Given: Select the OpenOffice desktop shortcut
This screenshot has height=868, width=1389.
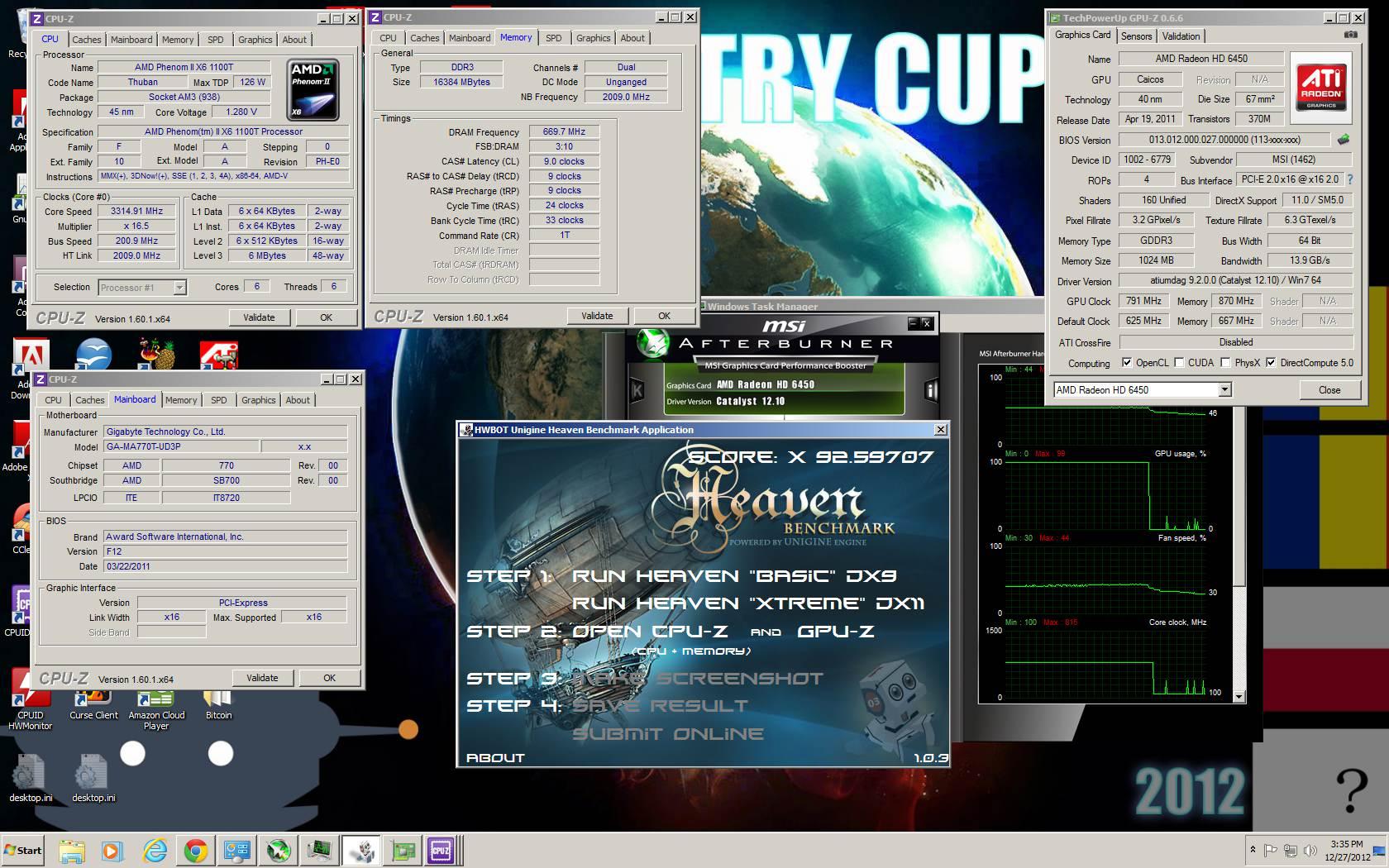Looking at the screenshot, I should tap(93, 354).
